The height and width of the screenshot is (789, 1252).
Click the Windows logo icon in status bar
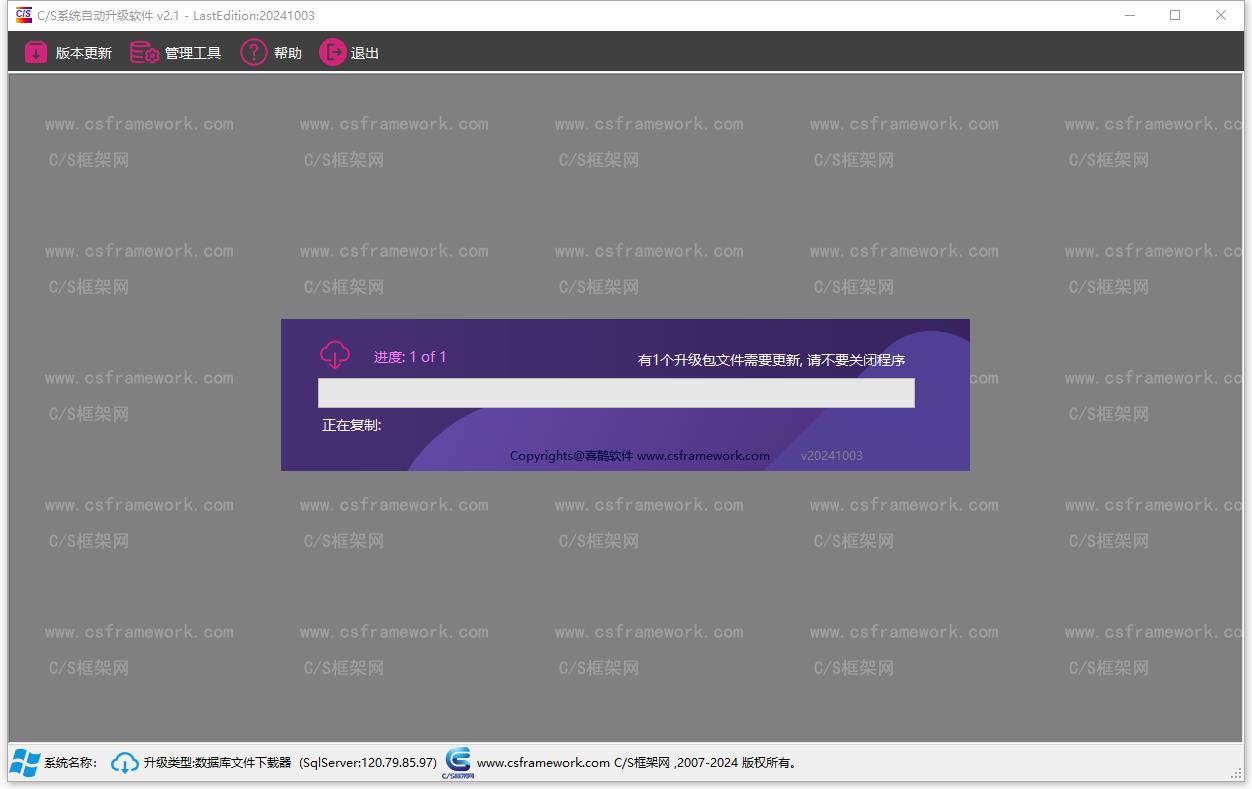tap(25, 762)
